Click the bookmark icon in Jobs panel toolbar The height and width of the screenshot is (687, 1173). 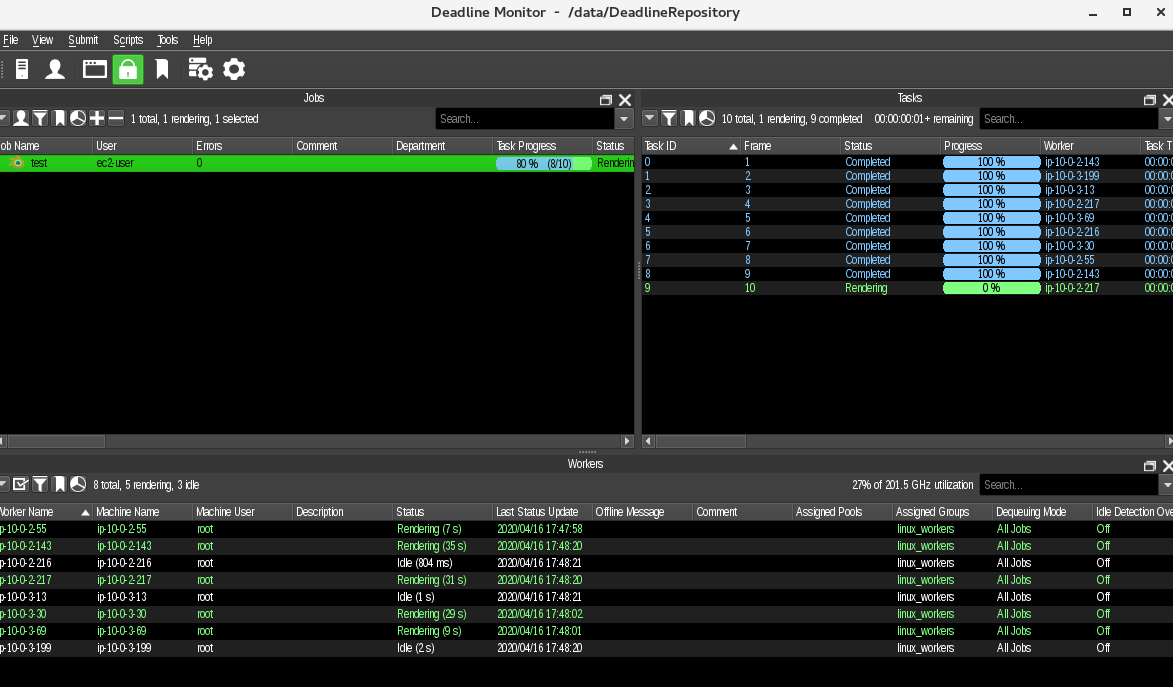(x=59, y=118)
